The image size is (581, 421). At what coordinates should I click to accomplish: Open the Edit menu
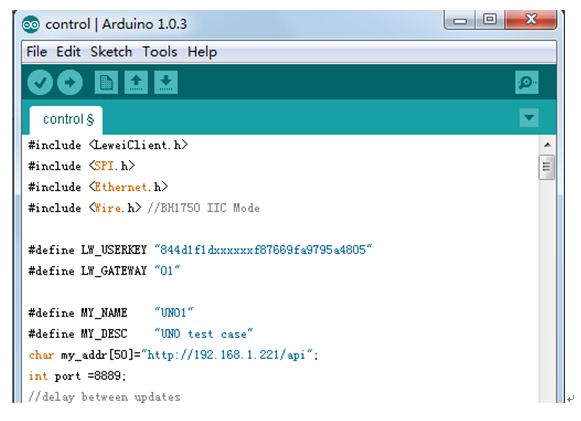pyautogui.click(x=68, y=52)
